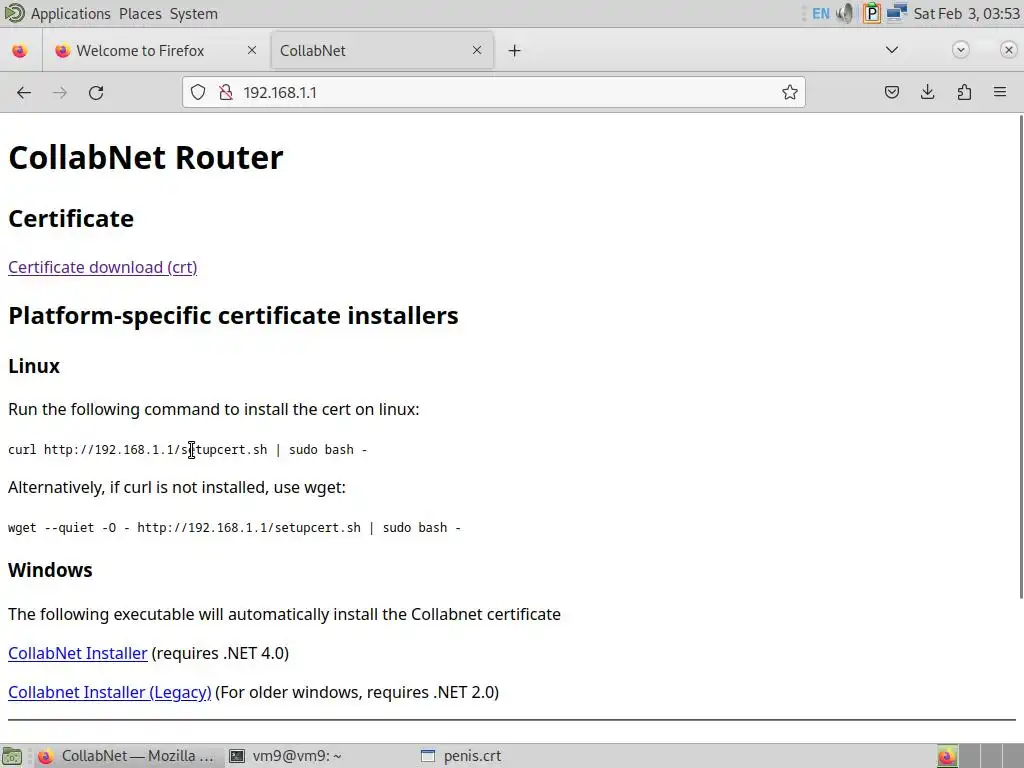Click the insecure connection padlock icon
Image resolution: width=1024 pixels, height=768 pixels.
coord(226,93)
